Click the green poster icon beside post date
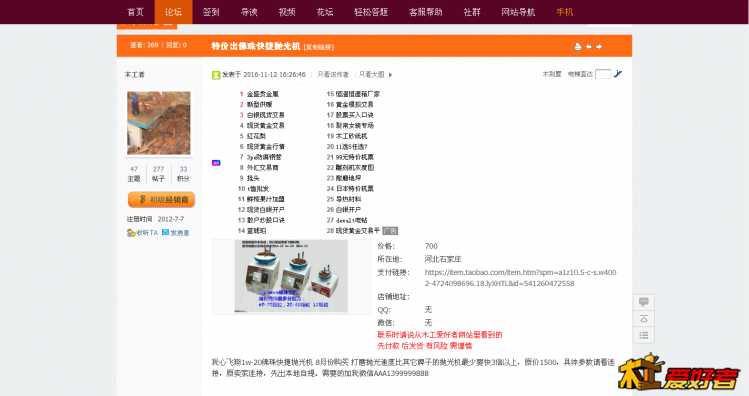The width and height of the screenshot is (749, 396). 216,75
